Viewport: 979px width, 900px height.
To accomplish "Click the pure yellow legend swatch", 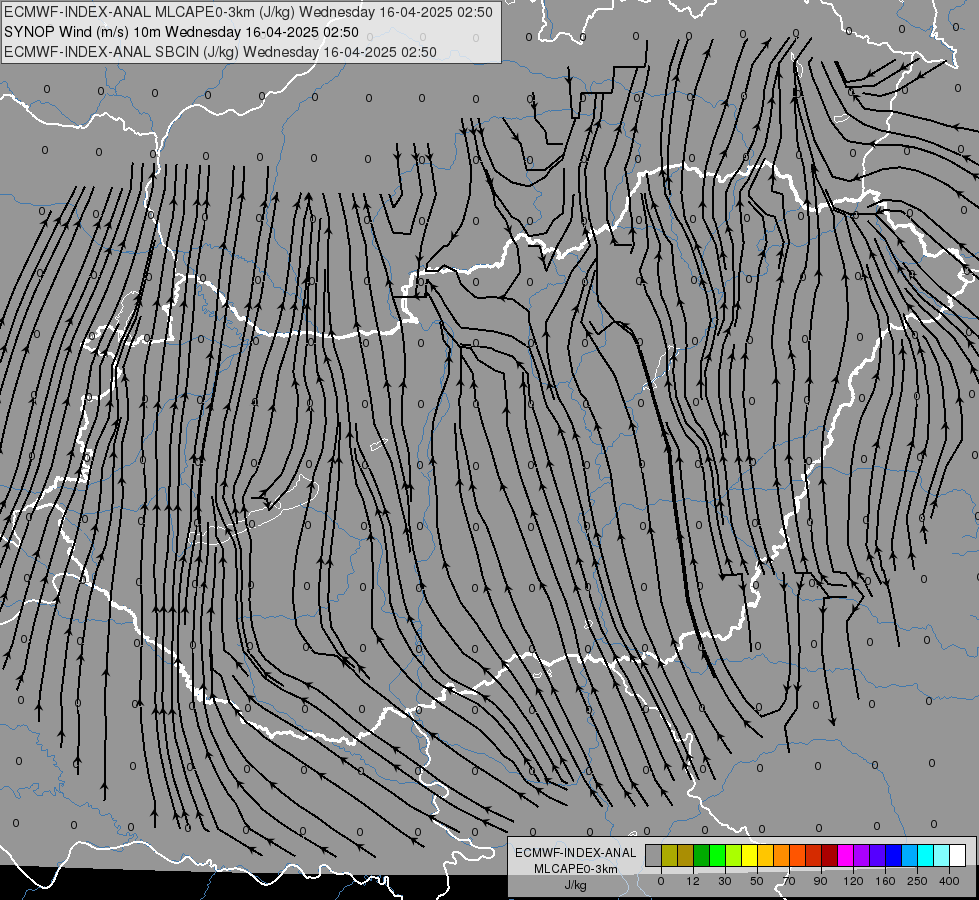I will pyautogui.click(x=750, y=855).
